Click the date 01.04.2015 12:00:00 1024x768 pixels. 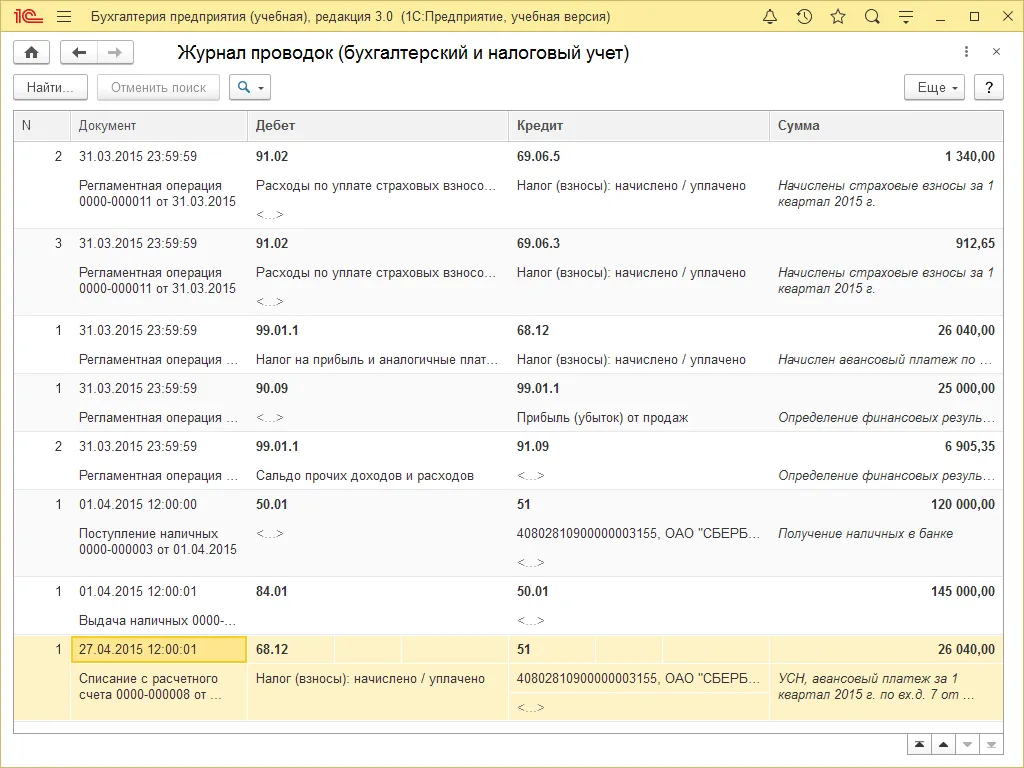coord(138,505)
